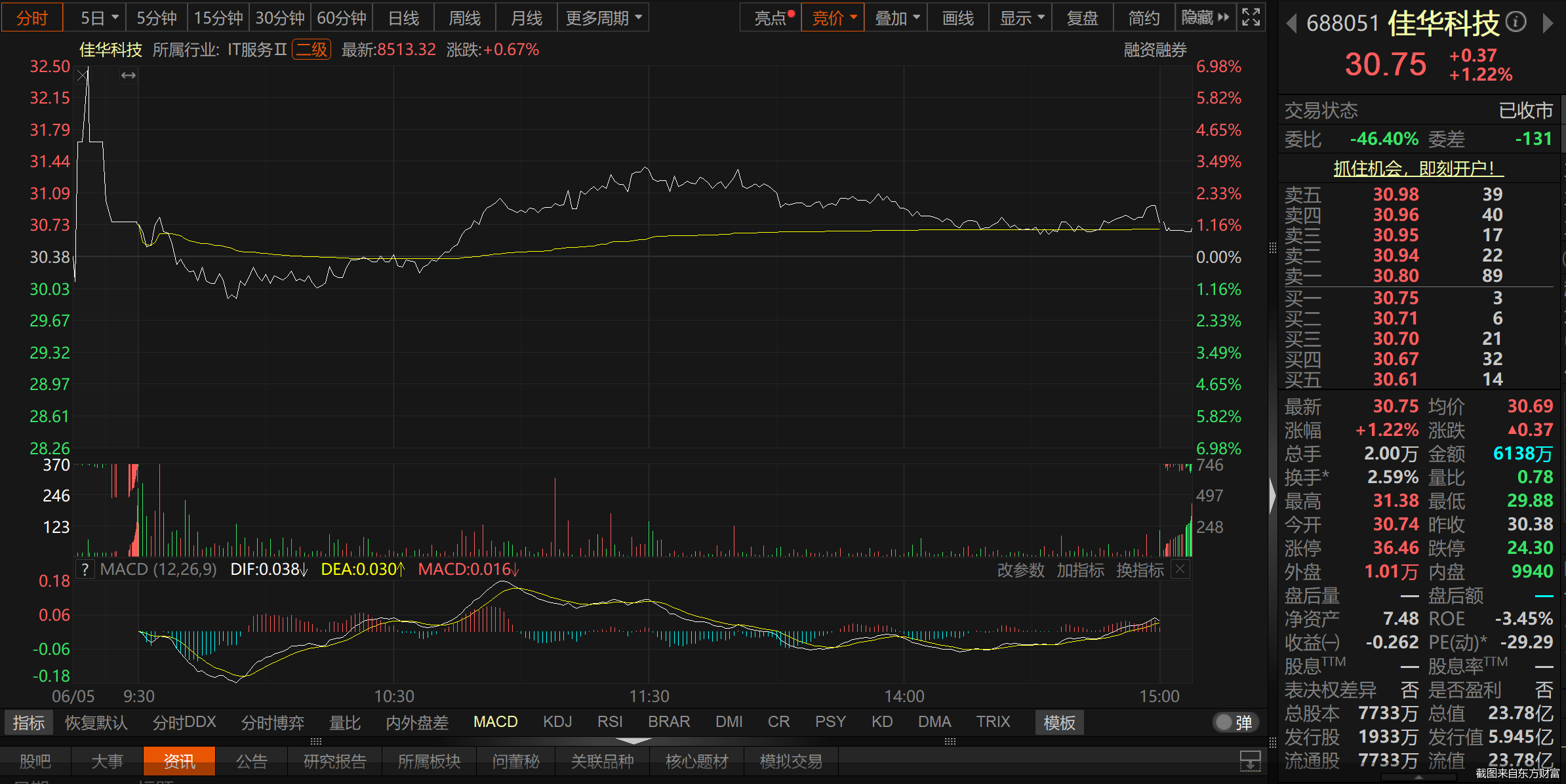Viewport: 1566px width, 784px height.
Task: Click 加指标 to add an indicator
Action: coord(1080,570)
